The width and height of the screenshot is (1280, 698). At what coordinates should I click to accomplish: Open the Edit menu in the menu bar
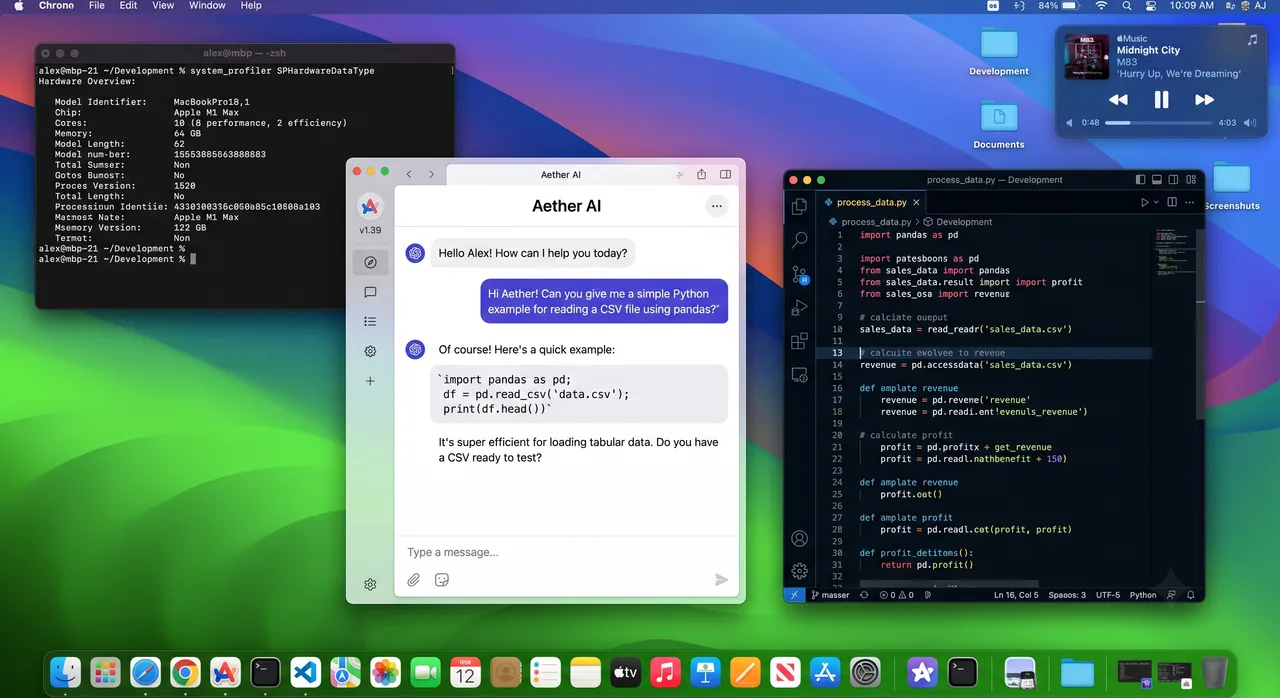(129, 6)
